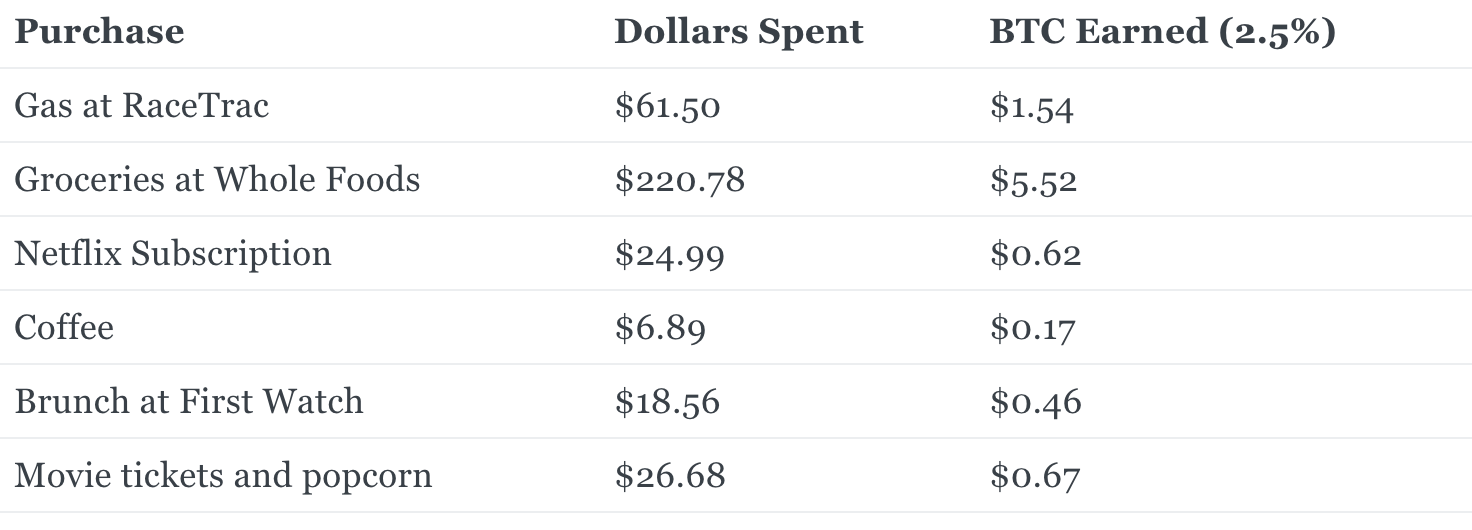
Task: Click the $61.50 amount
Action: click(667, 106)
